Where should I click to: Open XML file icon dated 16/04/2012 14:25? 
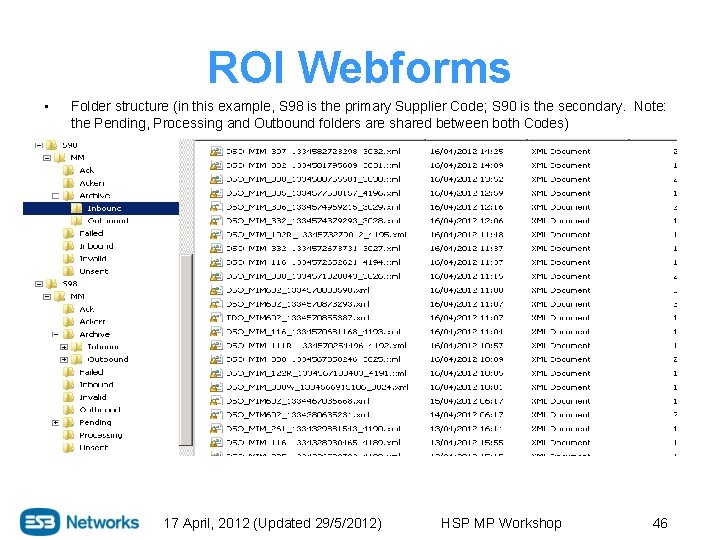(216, 151)
